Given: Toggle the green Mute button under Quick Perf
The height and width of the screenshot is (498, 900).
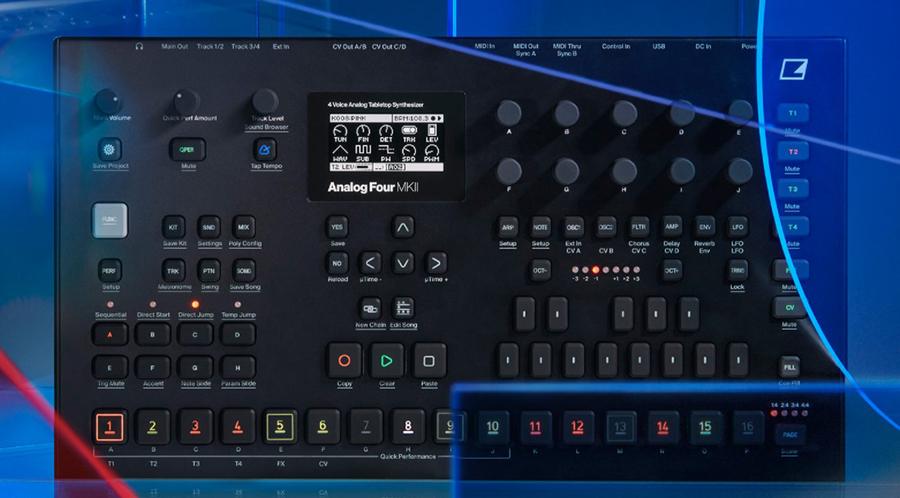Looking at the screenshot, I should 186,149.
